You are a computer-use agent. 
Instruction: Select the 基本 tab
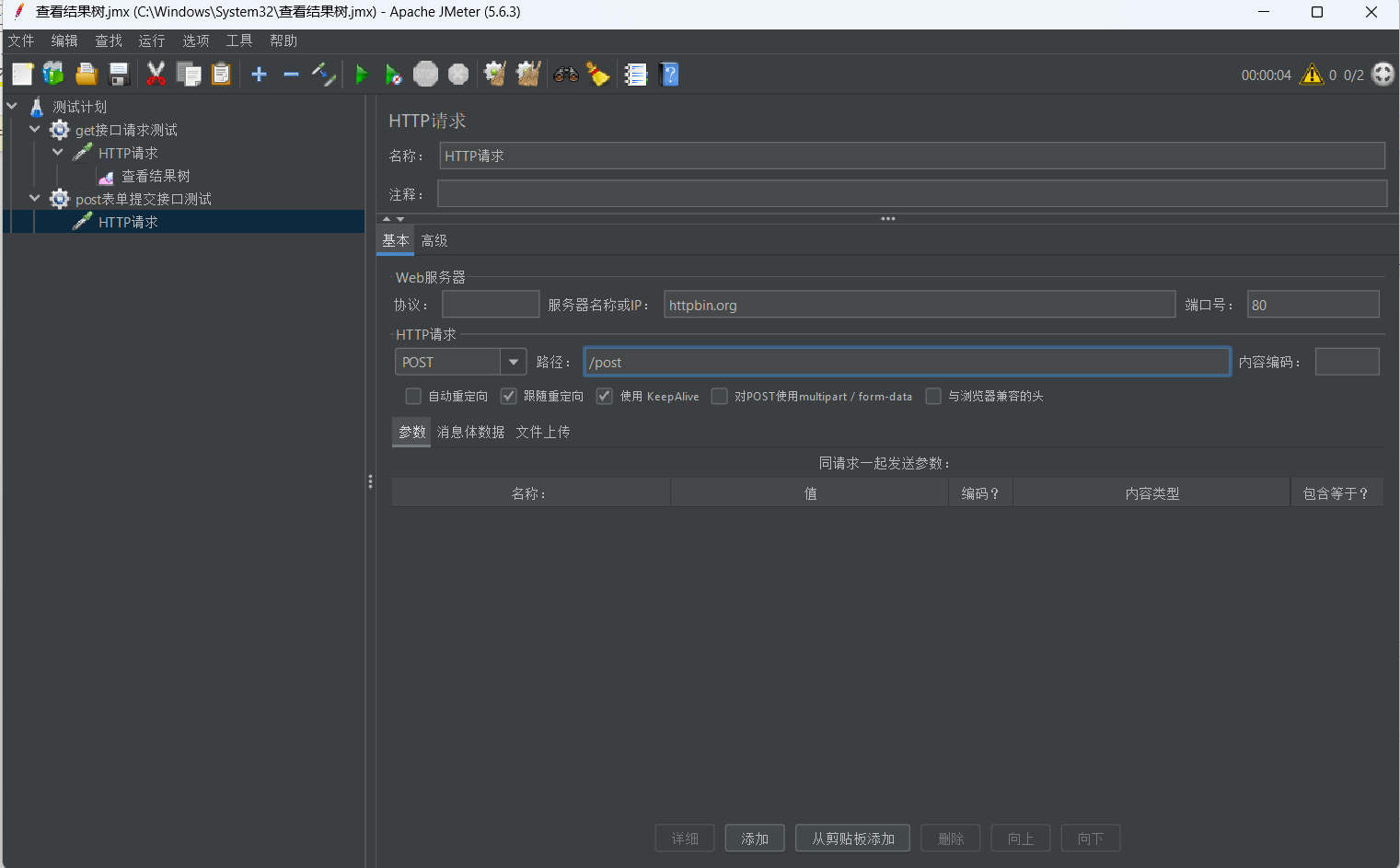pyautogui.click(x=396, y=240)
